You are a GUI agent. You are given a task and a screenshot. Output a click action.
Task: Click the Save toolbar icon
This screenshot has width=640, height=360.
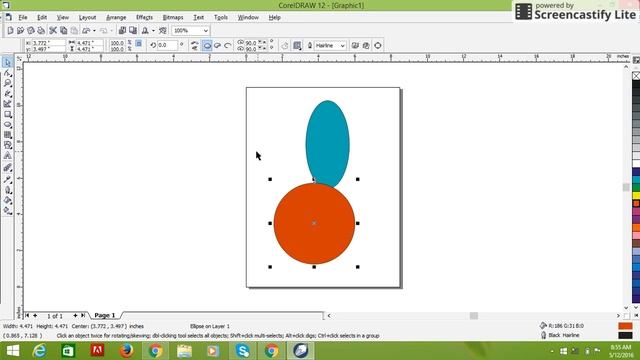pos(31,31)
